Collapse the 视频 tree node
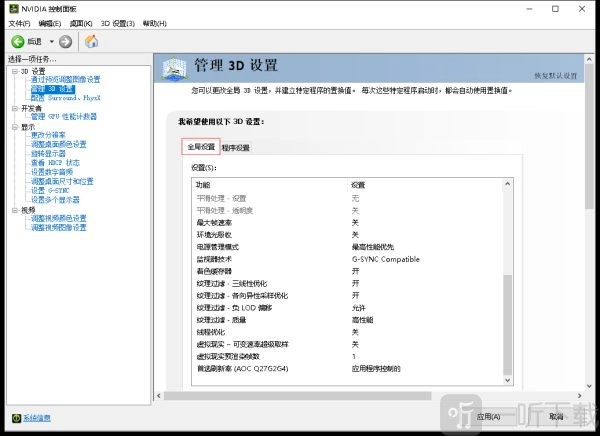This screenshot has width=600, height=436. coord(14,210)
